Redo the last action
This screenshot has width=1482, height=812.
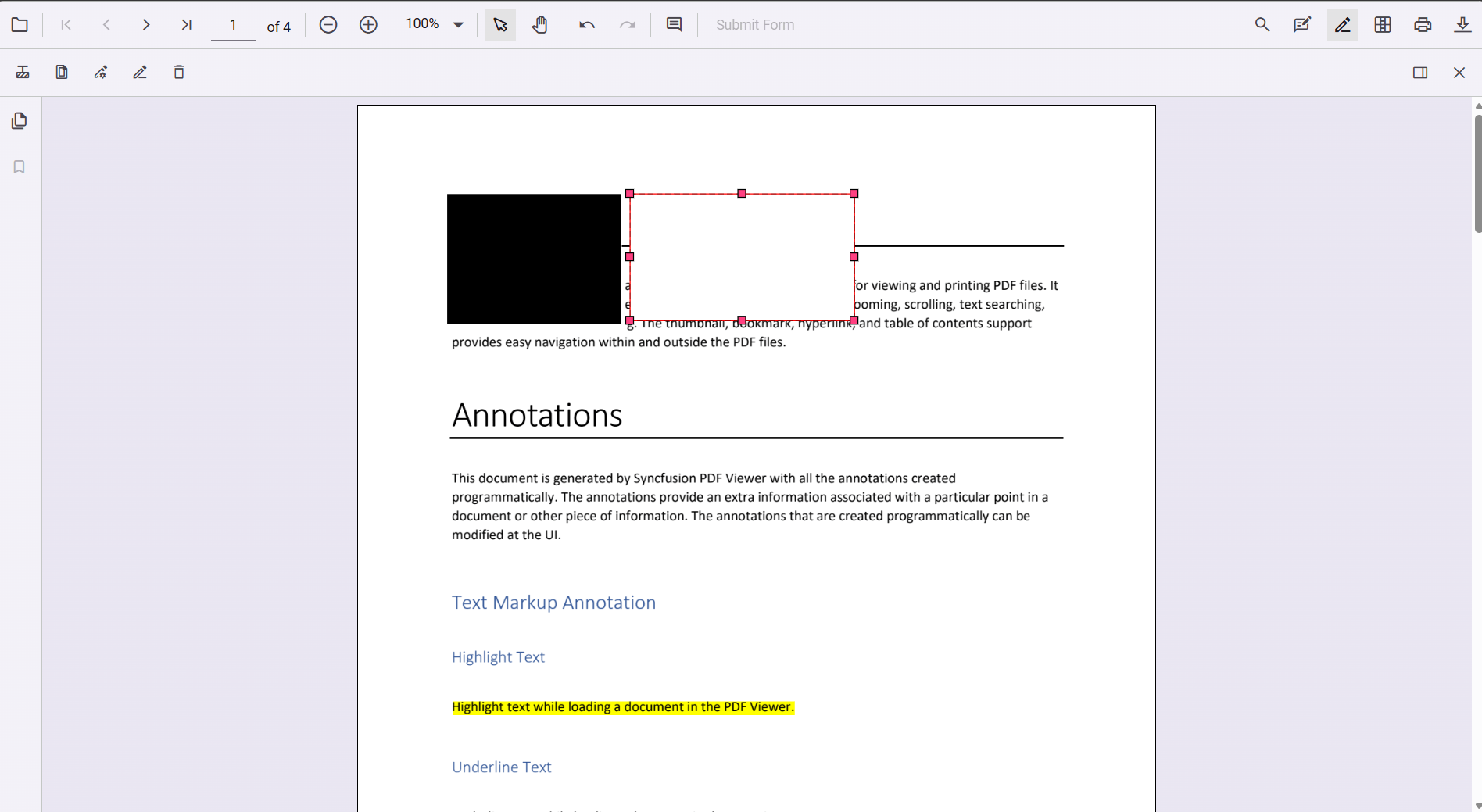(x=628, y=24)
